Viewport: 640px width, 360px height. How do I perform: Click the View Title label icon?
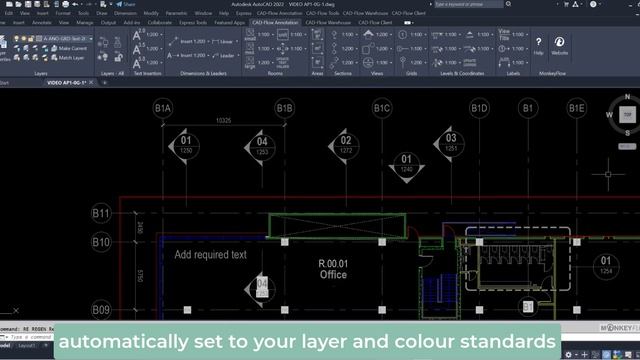click(x=504, y=35)
